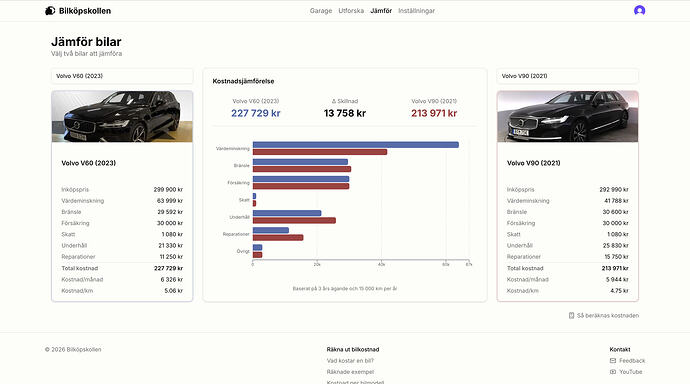Image resolution: width=690 pixels, height=384 pixels.
Task: Click the Bränsle label on chart axis
Action: 242,165
